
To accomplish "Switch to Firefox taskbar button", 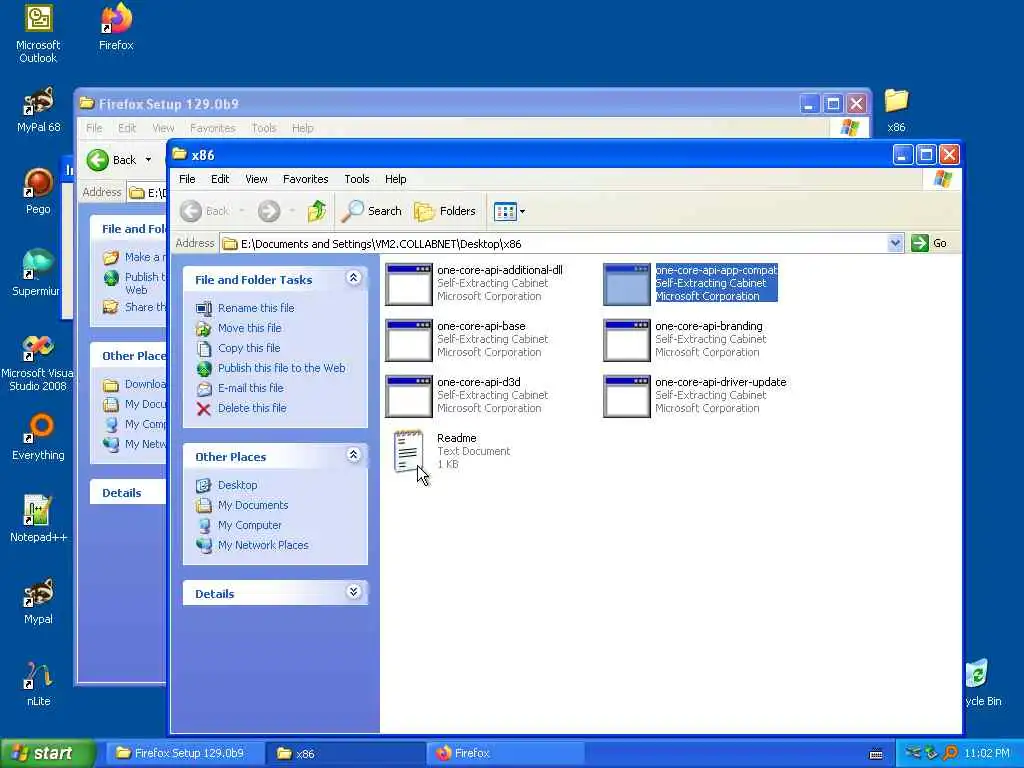I will pos(505,753).
